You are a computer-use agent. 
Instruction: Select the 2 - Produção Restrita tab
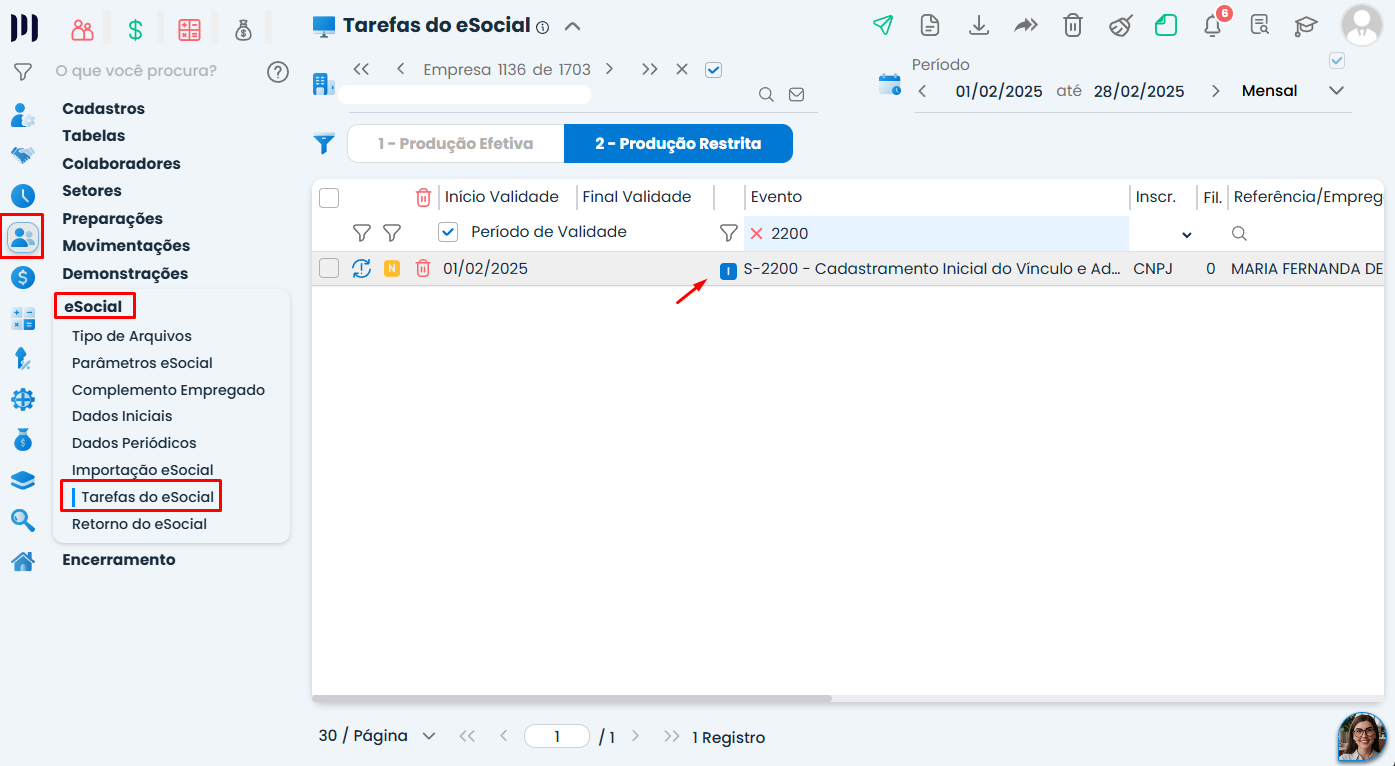click(x=678, y=144)
